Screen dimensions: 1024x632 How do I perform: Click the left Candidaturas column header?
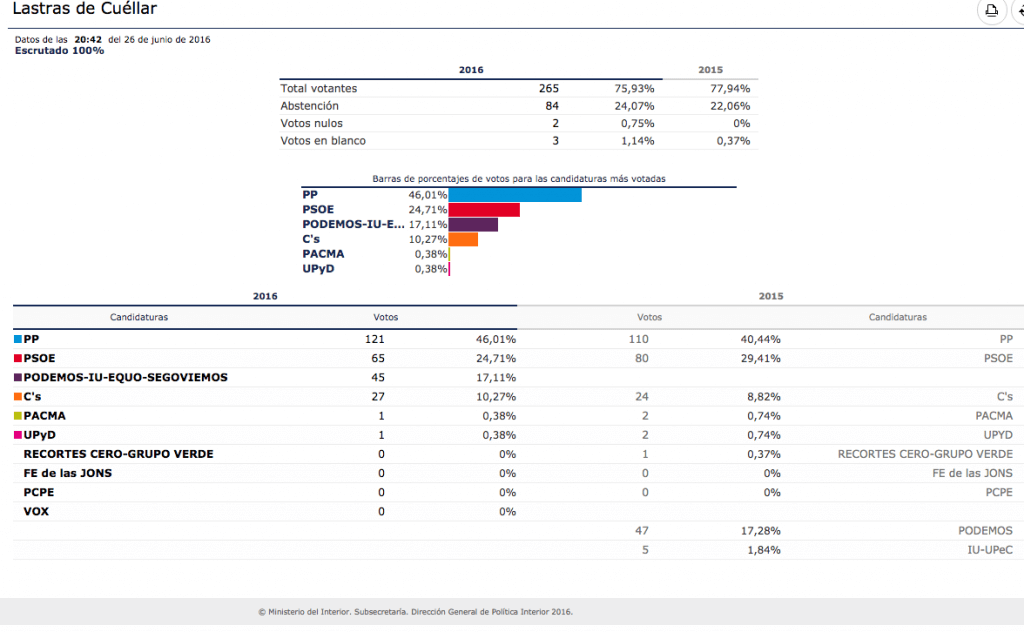pyautogui.click(x=139, y=317)
